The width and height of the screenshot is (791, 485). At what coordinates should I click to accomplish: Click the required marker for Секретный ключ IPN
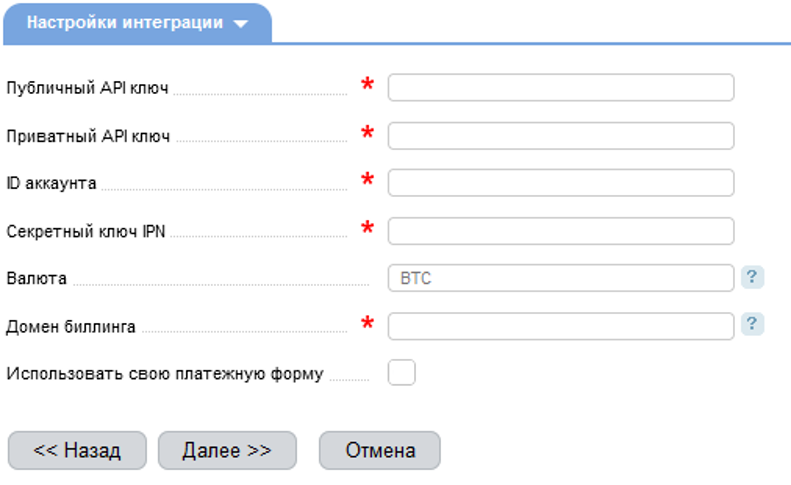coord(367,229)
